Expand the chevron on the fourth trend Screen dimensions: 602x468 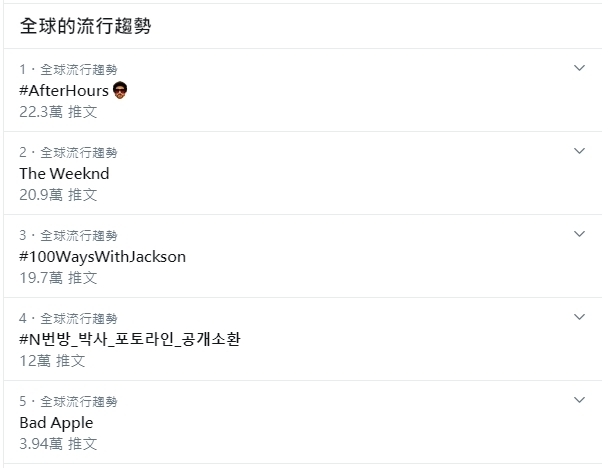pyautogui.click(x=579, y=317)
